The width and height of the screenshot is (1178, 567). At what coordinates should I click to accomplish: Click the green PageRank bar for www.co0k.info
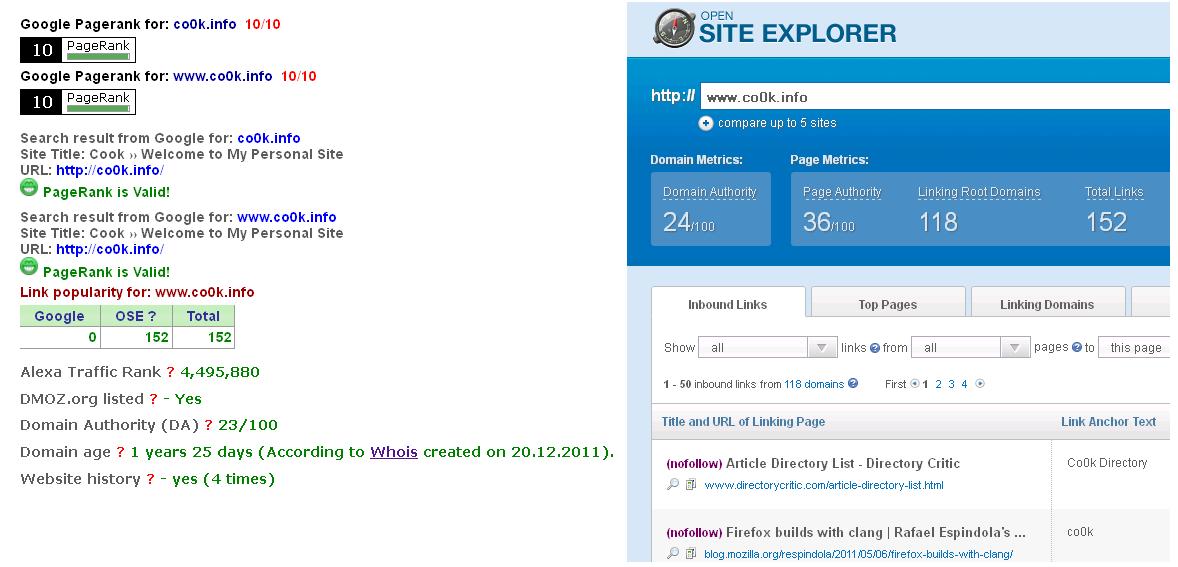click(x=98, y=108)
